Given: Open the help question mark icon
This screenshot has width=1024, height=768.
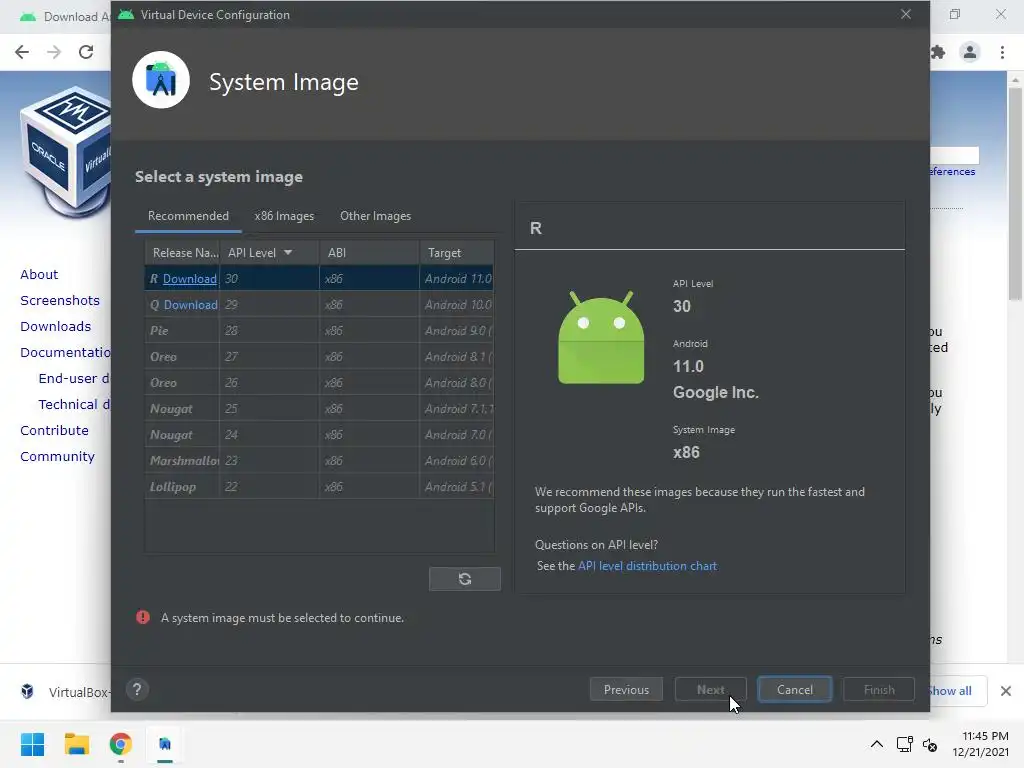Looking at the screenshot, I should click(x=137, y=689).
